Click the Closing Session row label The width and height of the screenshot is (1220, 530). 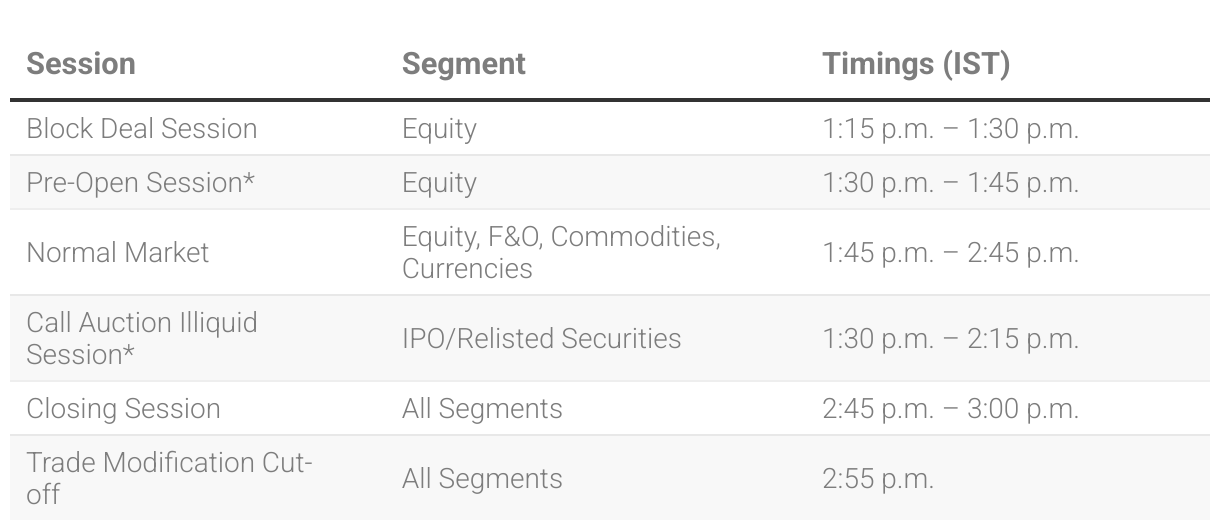[122, 408]
